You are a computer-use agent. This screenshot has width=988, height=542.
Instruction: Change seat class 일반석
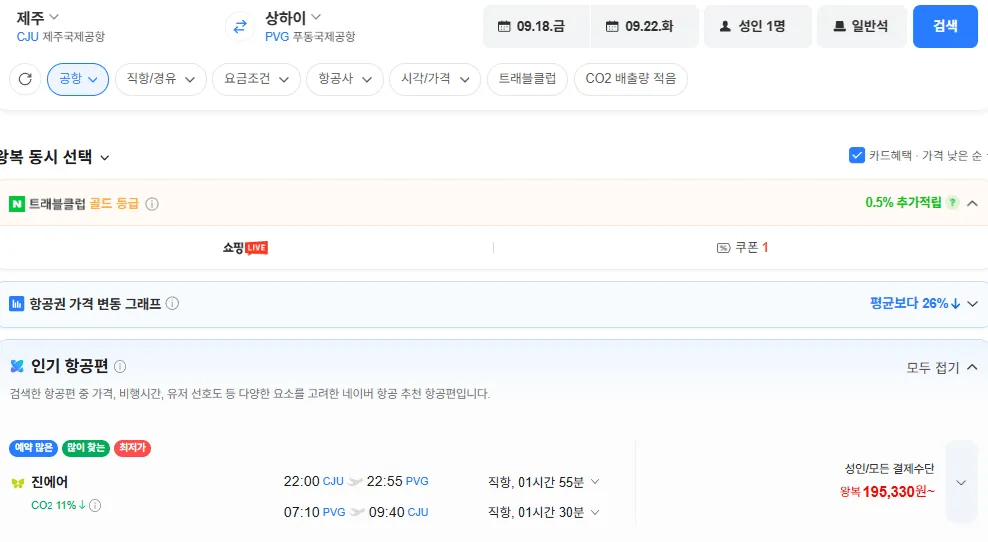(862, 26)
